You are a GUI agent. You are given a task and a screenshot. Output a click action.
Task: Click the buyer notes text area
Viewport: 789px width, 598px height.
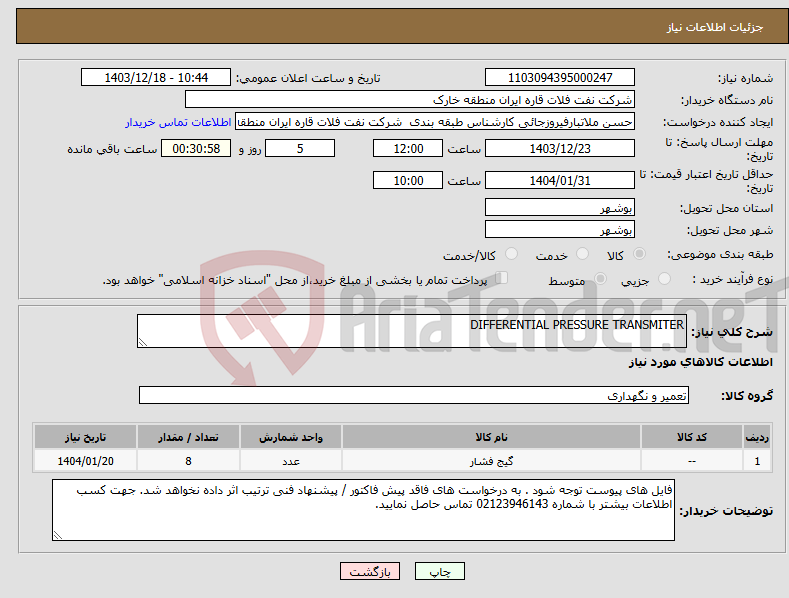(x=363, y=510)
